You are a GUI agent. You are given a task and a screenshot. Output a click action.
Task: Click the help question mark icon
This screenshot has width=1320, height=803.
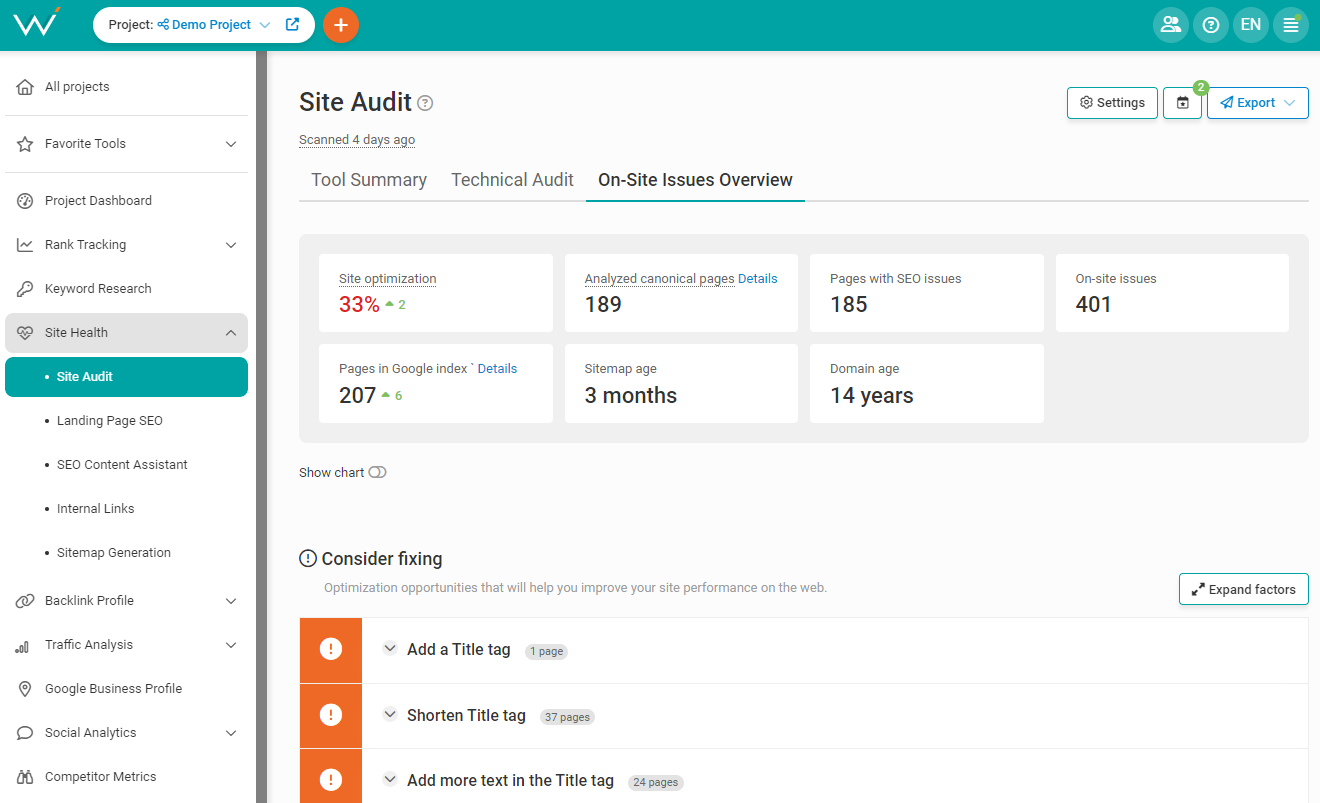pyautogui.click(x=1211, y=24)
